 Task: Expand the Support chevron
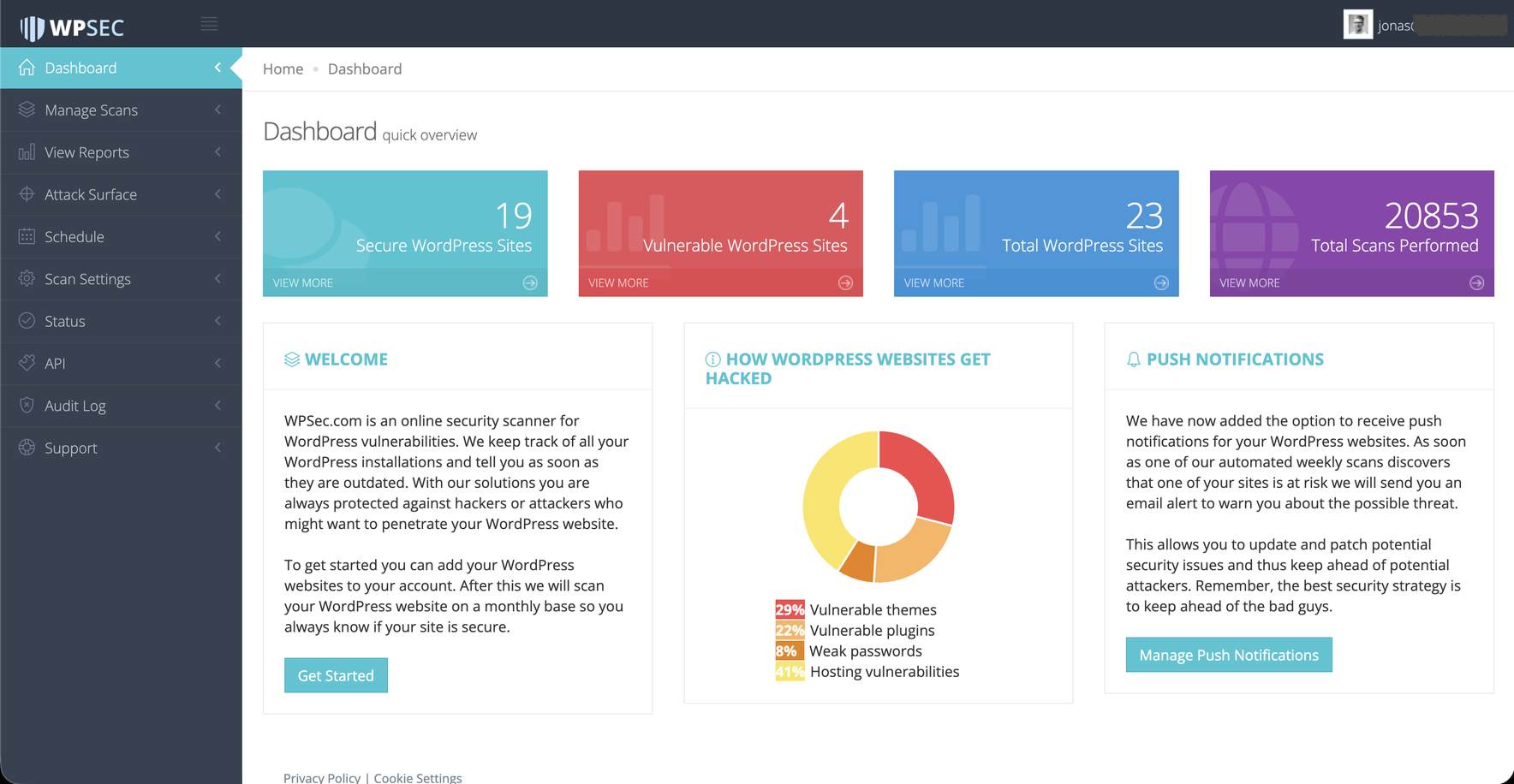(218, 448)
